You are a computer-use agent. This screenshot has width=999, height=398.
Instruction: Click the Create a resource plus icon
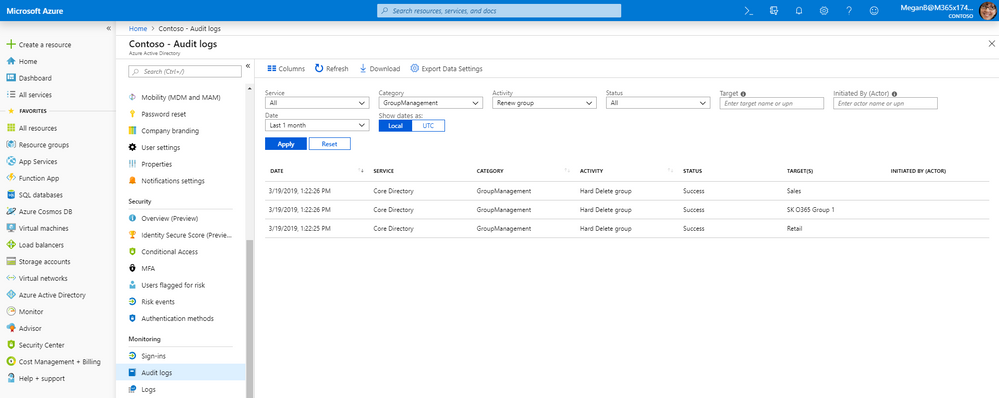point(11,45)
